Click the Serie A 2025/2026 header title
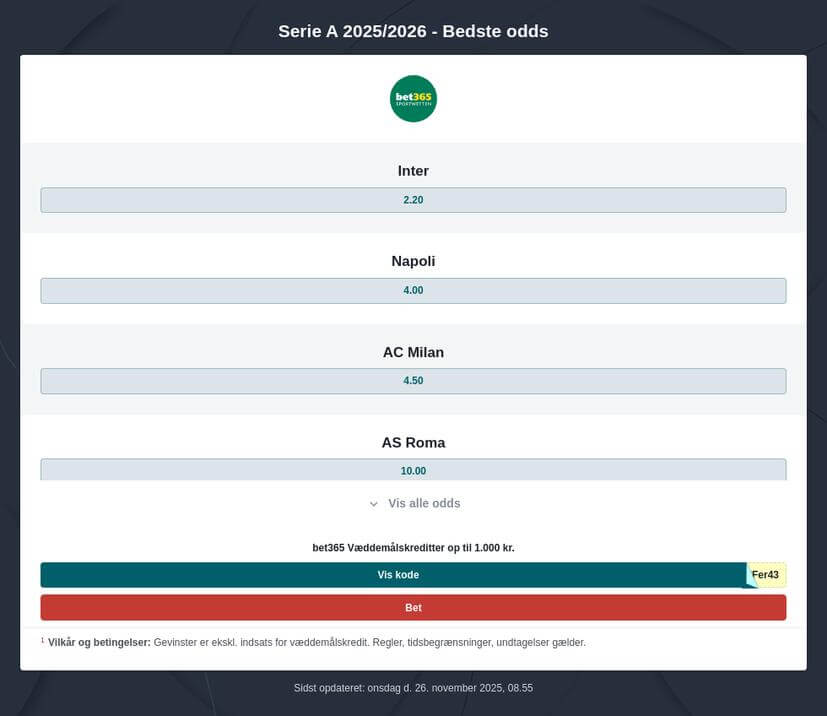The width and height of the screenshot is (827, 716). pyautogui.click(x=413, y=31)
